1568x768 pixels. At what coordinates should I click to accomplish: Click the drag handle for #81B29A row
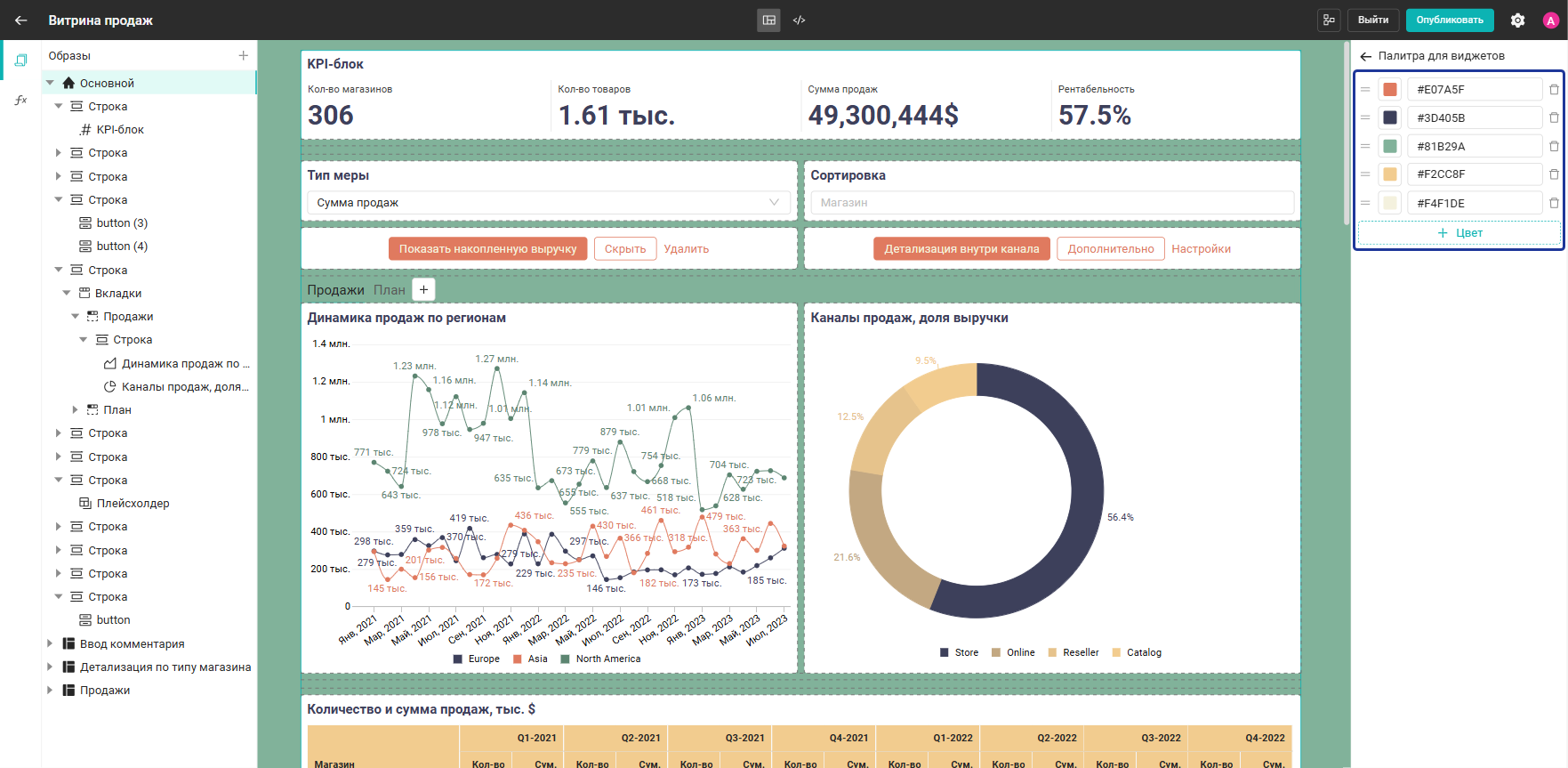[x=1365, y=146]
